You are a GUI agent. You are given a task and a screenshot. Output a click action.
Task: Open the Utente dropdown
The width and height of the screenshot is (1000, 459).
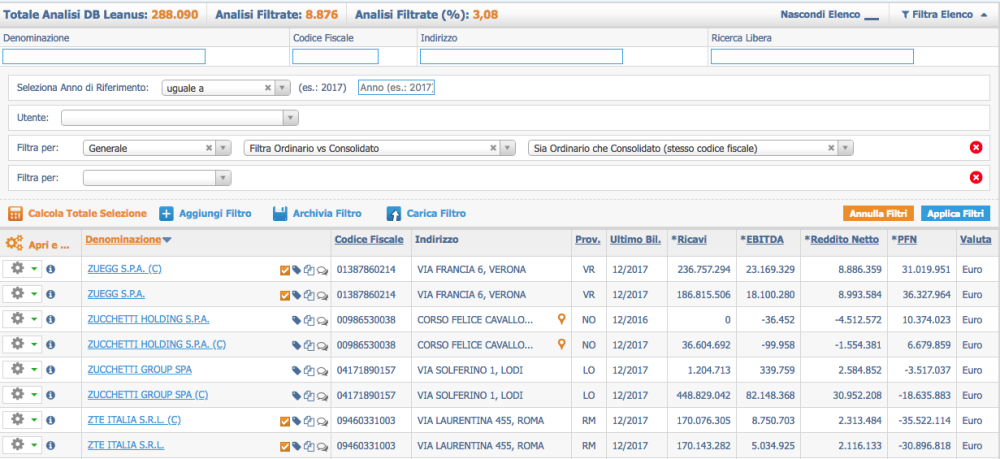coord(290,118)
